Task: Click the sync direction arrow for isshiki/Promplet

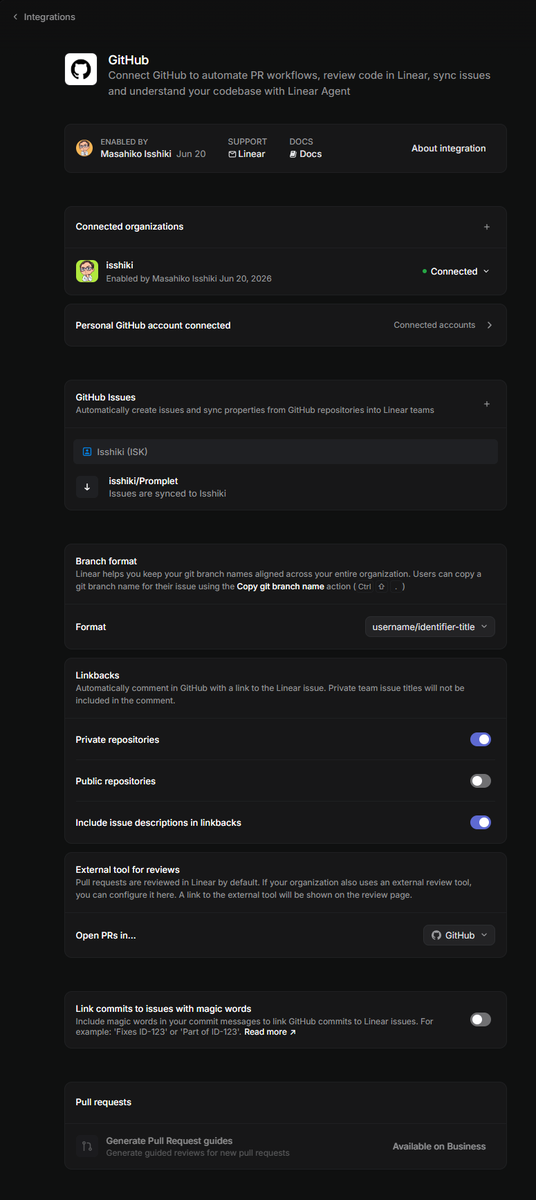Action: (87, 487)
